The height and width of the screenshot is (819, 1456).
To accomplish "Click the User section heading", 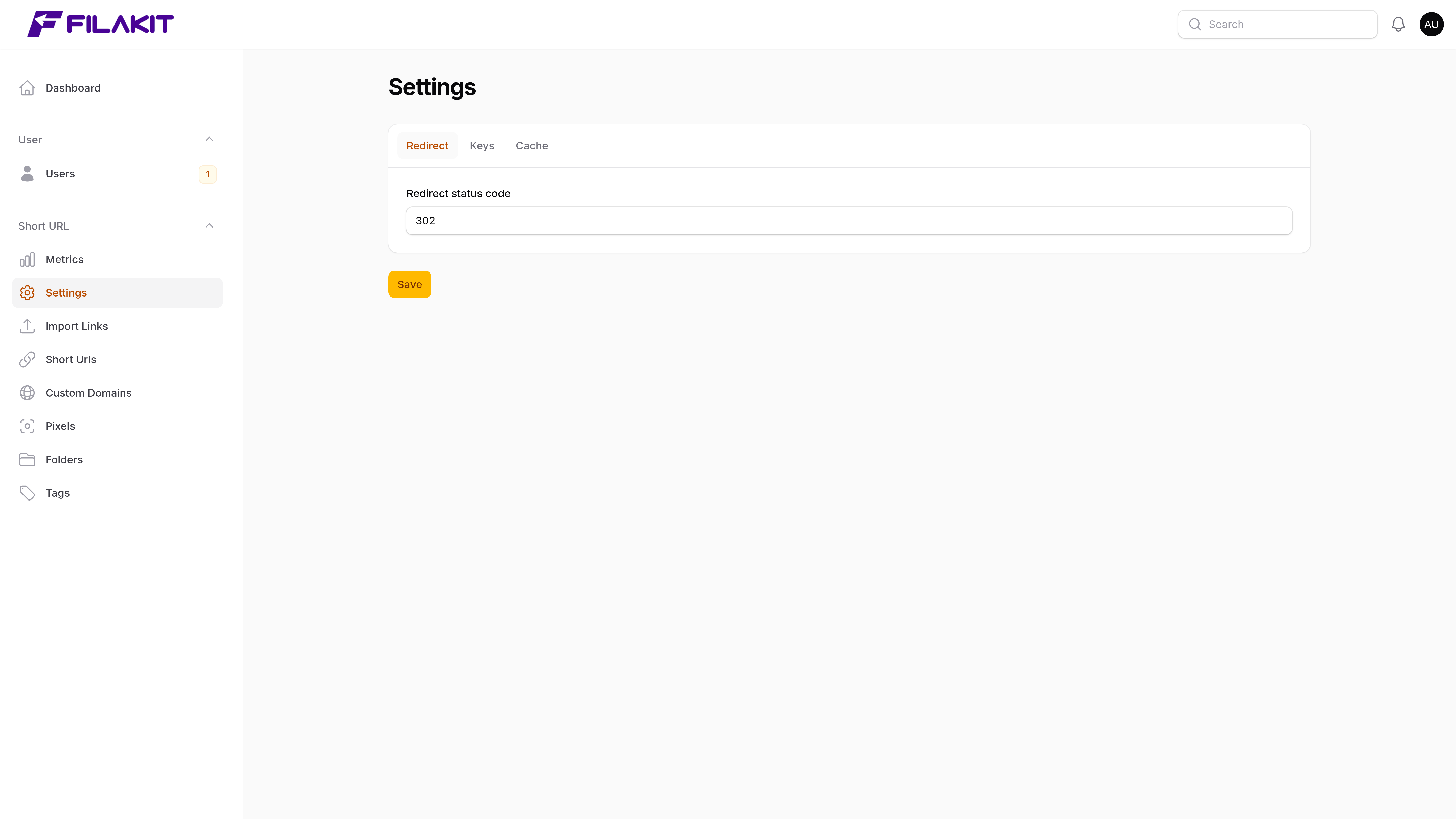I will click(30, 140).
